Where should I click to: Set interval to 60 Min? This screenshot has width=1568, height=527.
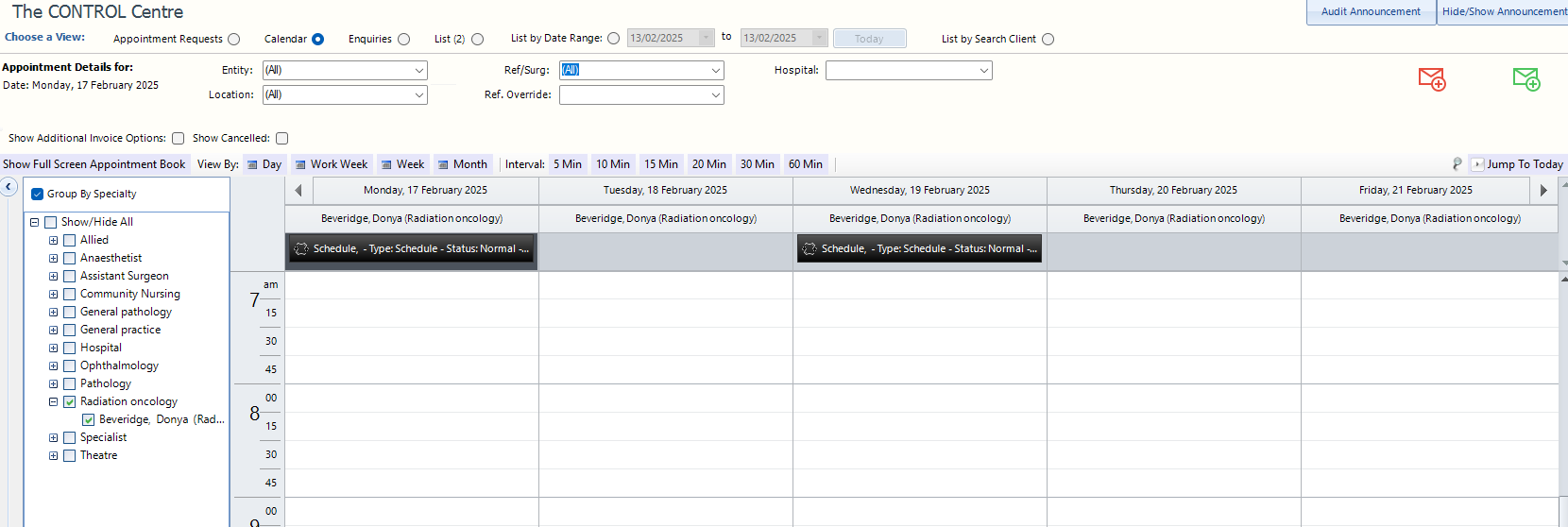tap(806, 164)
